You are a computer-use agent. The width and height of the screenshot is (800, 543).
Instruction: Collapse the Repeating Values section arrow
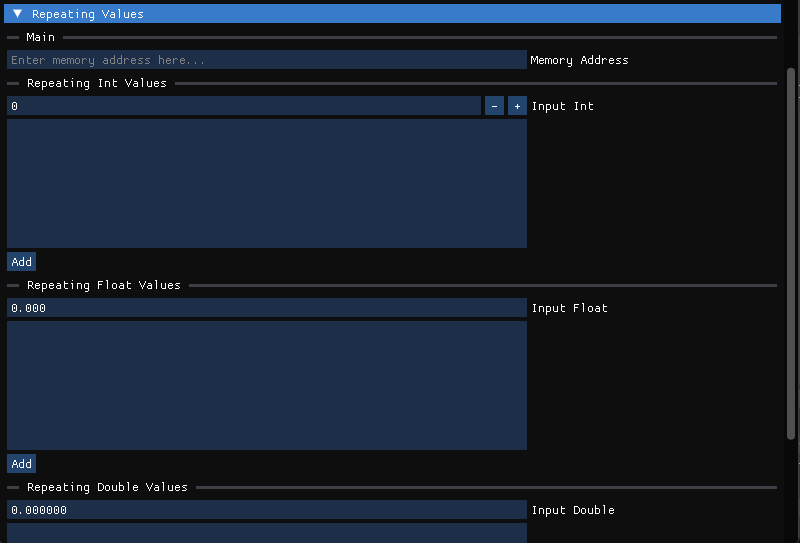(x=17, y=14)
